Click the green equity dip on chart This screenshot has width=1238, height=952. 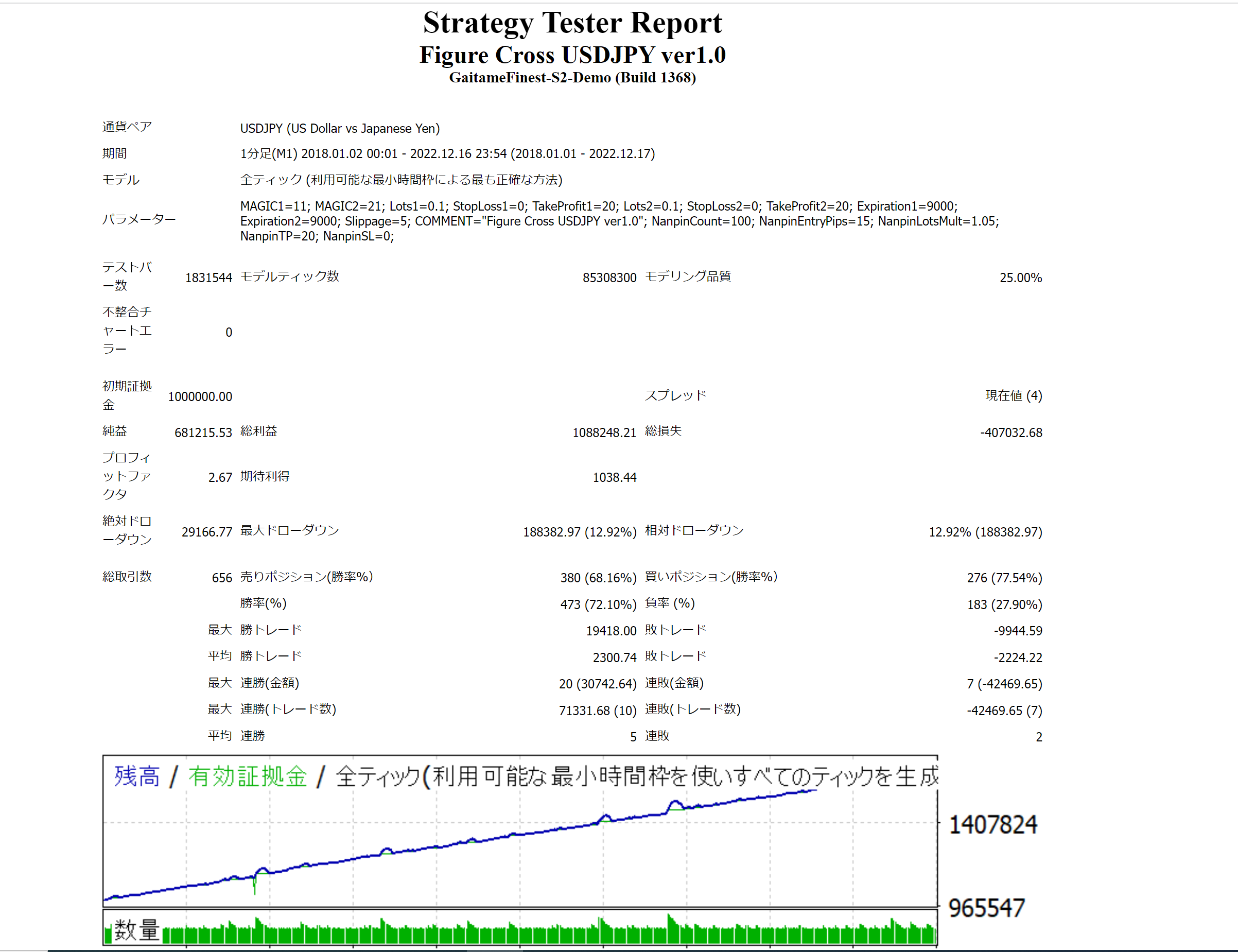coord(254,885)
